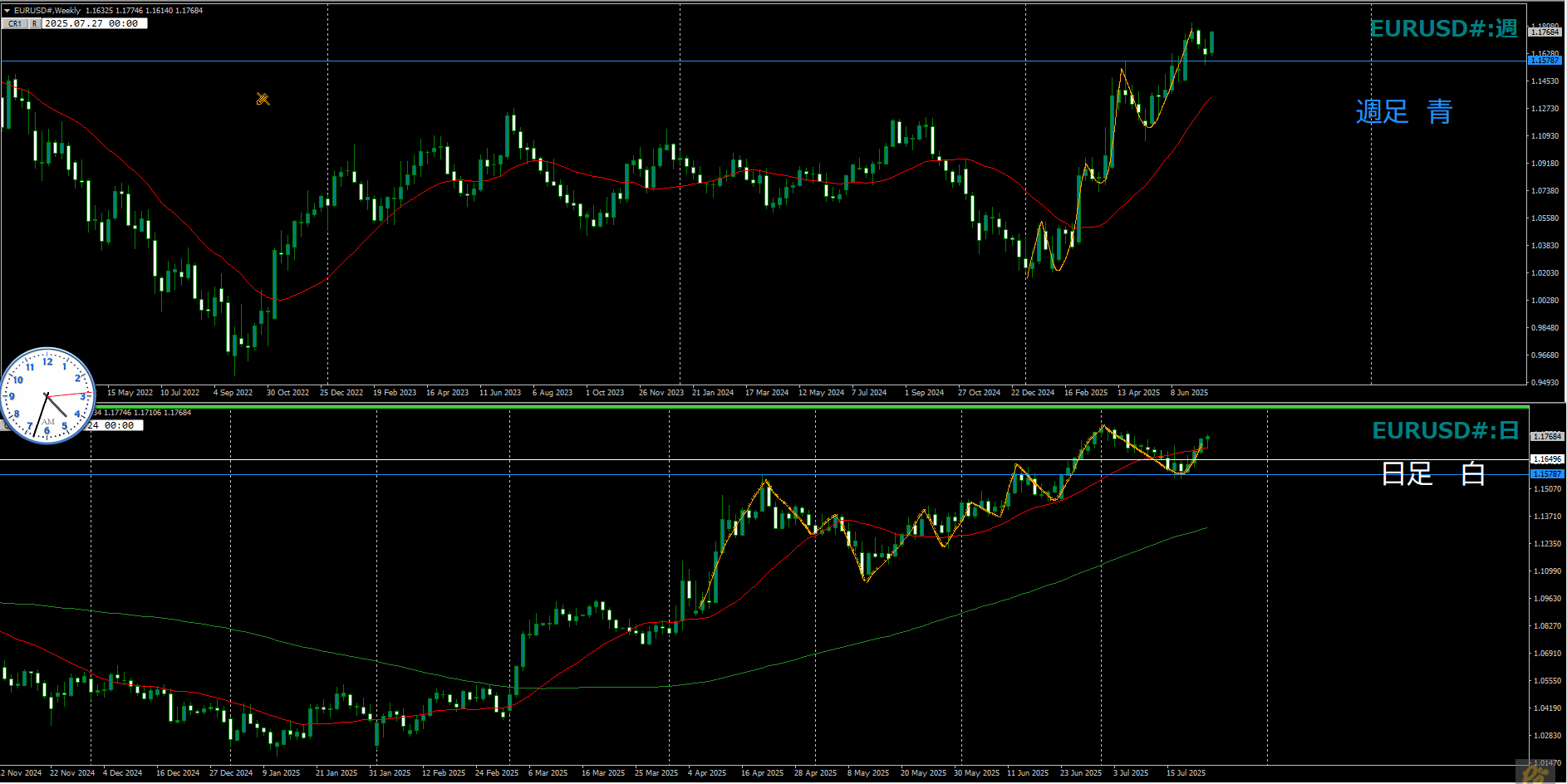Click the 週足 青 text label
This screenshot has width=1567, height=784.
point(1404,111)
